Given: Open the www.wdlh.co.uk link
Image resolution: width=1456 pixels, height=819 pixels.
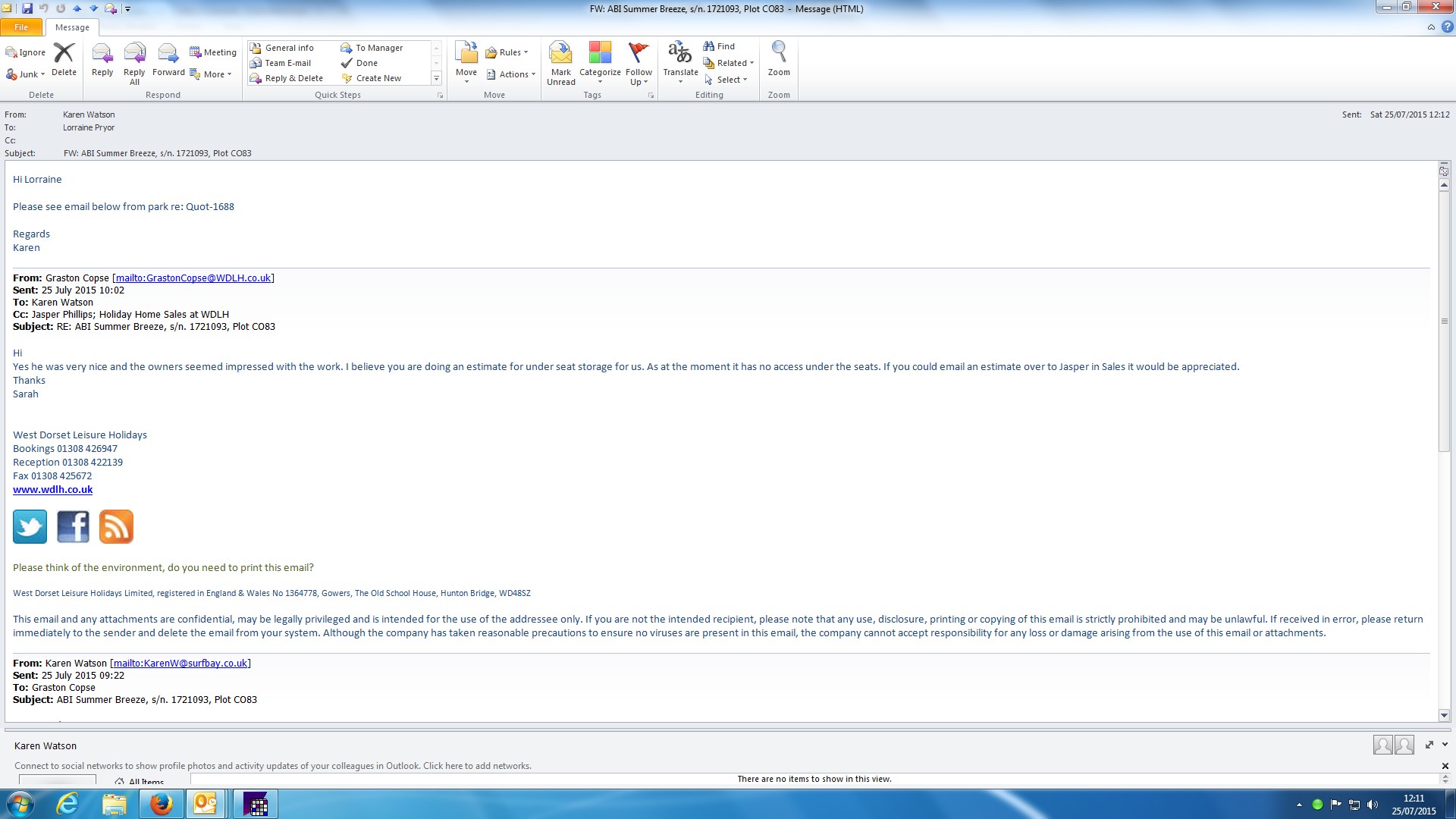Looking at the screenshot, I should click(x=52, y=490).
